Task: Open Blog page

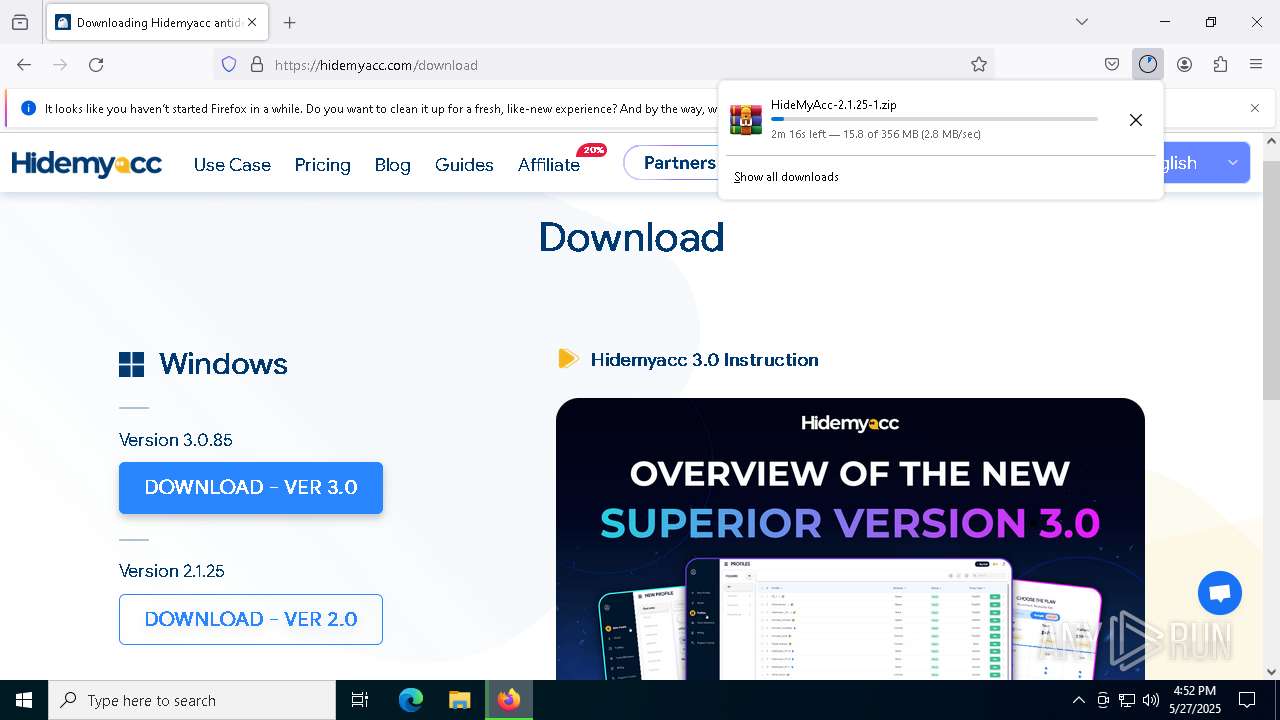Action: pyautogui.click(x=392, y=165)
